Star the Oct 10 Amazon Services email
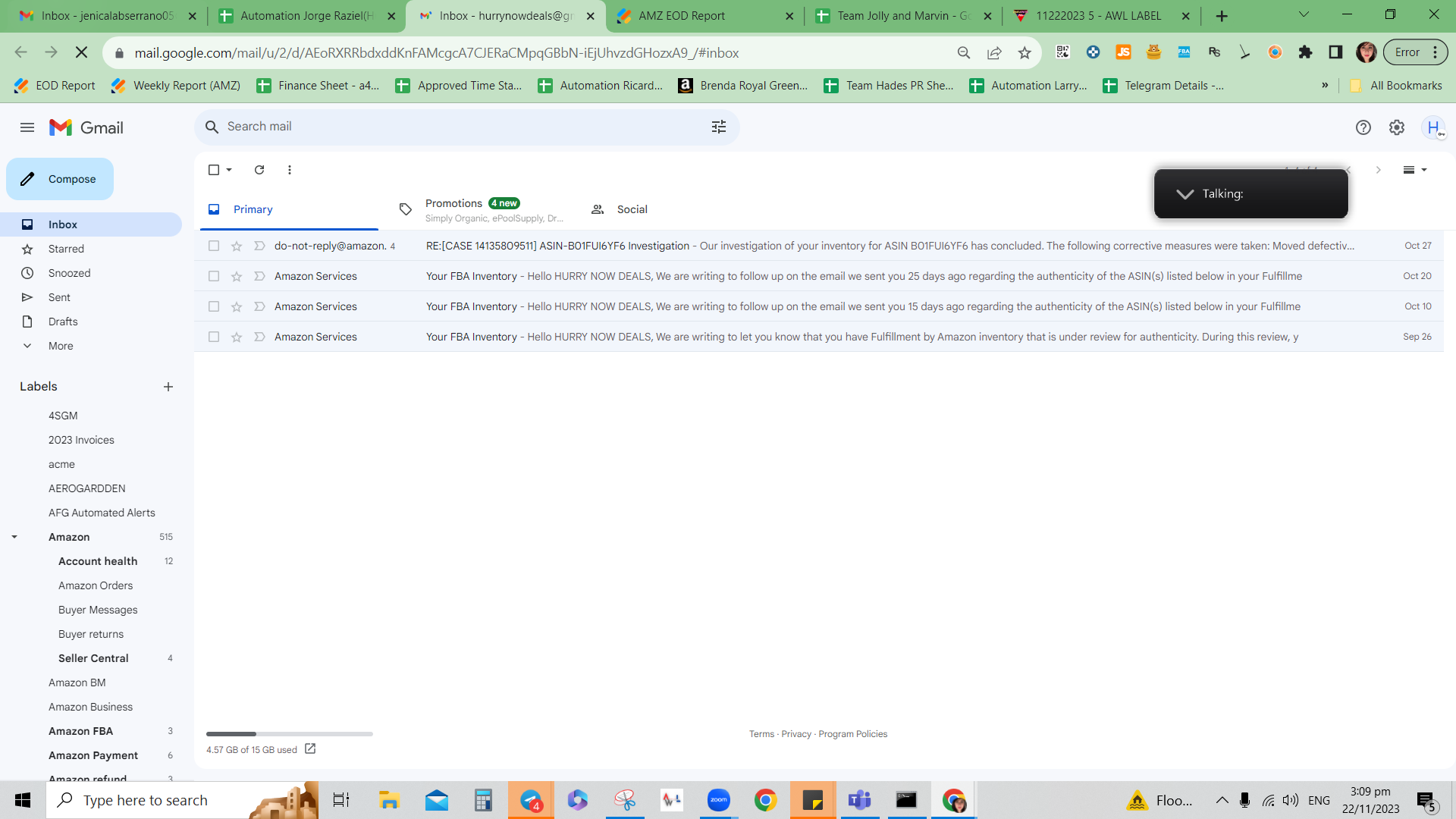The height and width of the screenshot is (819, 1456). pos(237,306)
